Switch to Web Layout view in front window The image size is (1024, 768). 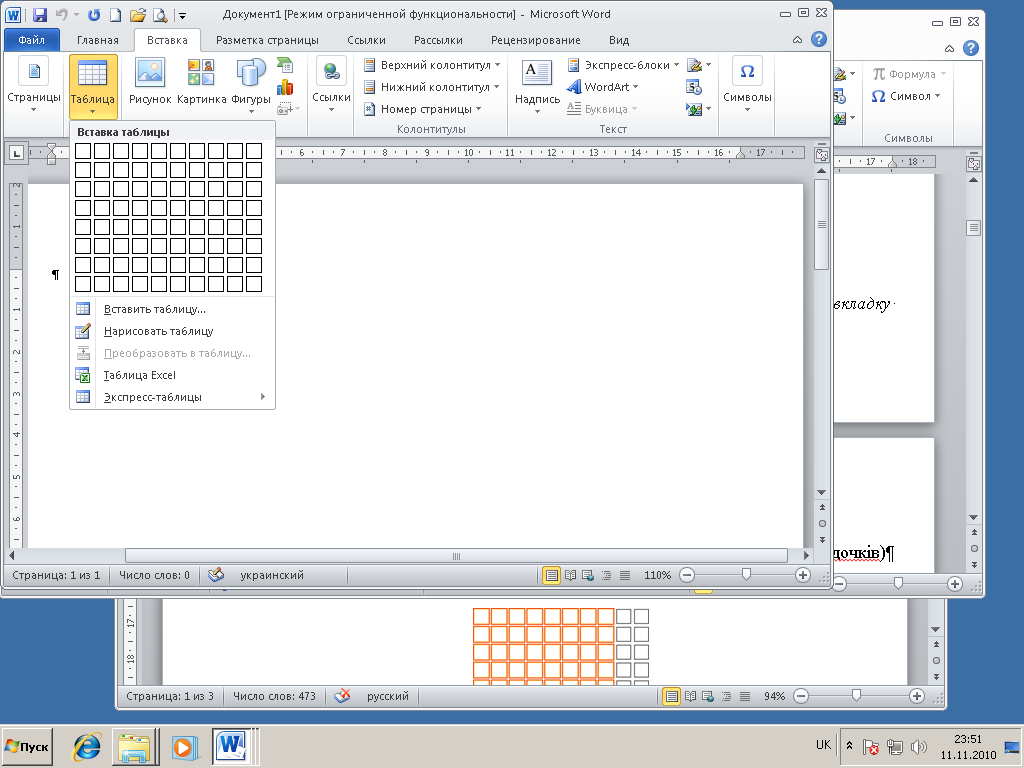coord(588,575)
